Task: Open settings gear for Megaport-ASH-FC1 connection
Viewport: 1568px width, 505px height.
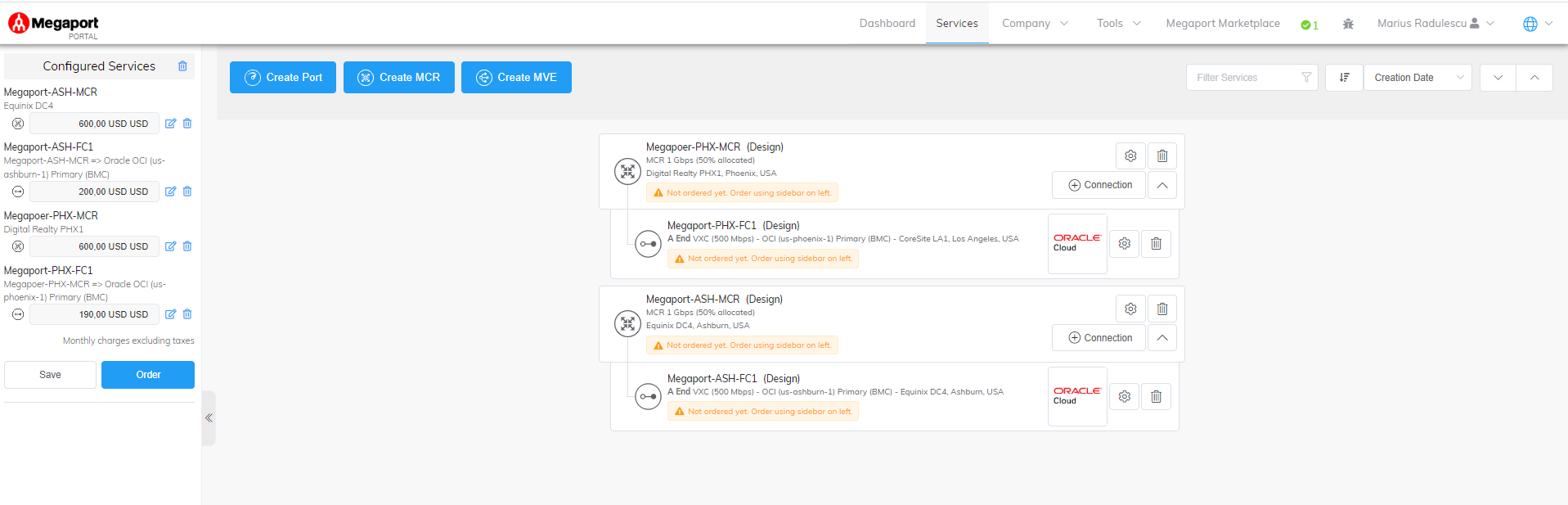Action: [x=1125, y=396]
